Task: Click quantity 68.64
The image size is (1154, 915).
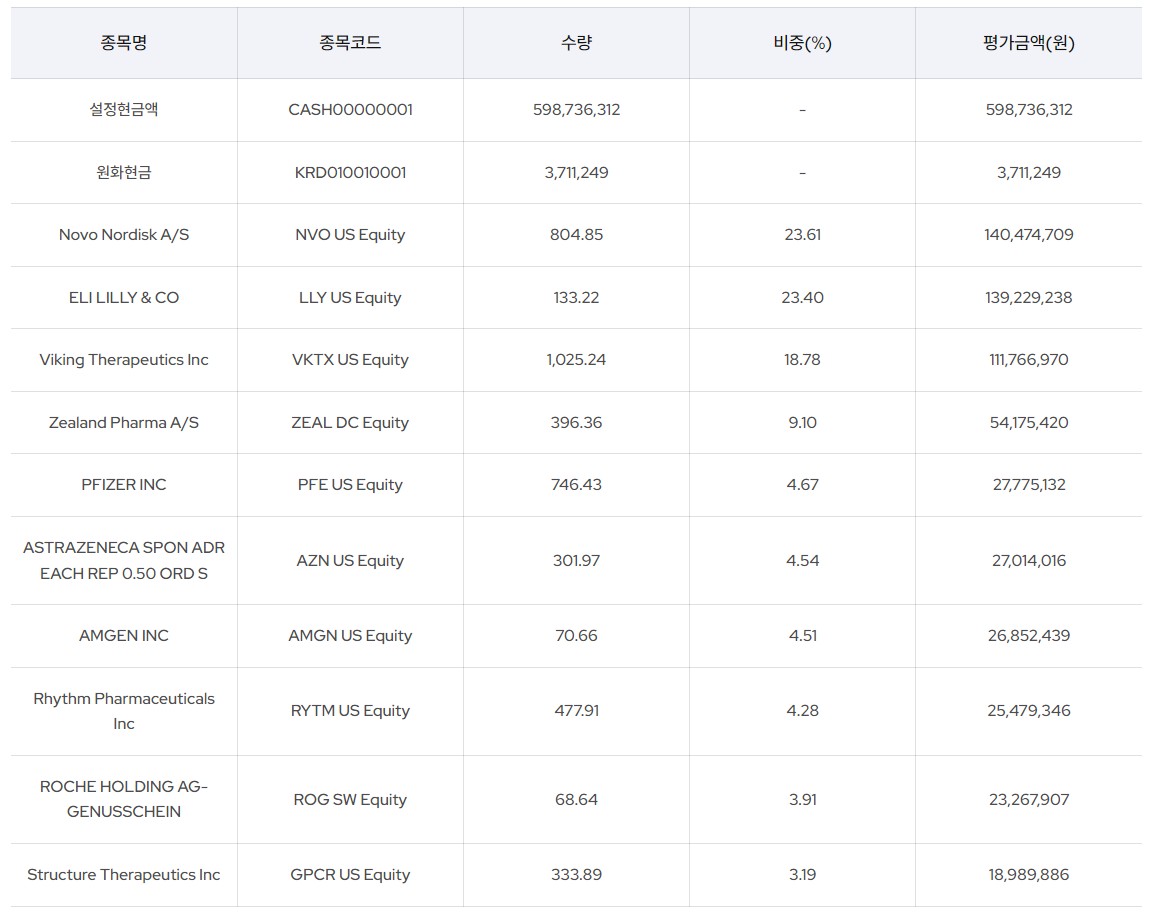Action: pos(576,799)
